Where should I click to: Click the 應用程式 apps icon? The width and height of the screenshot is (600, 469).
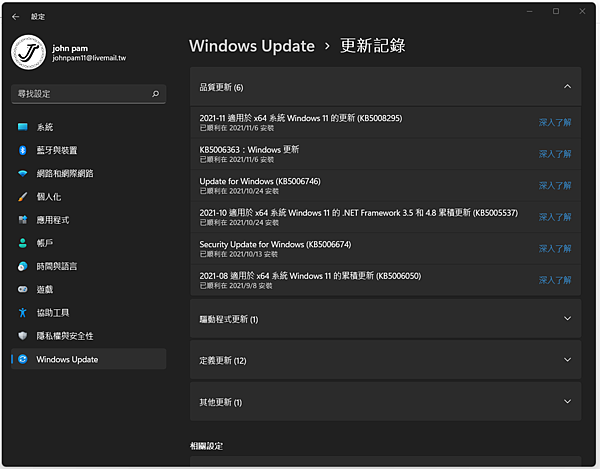(x=23, y=220)
